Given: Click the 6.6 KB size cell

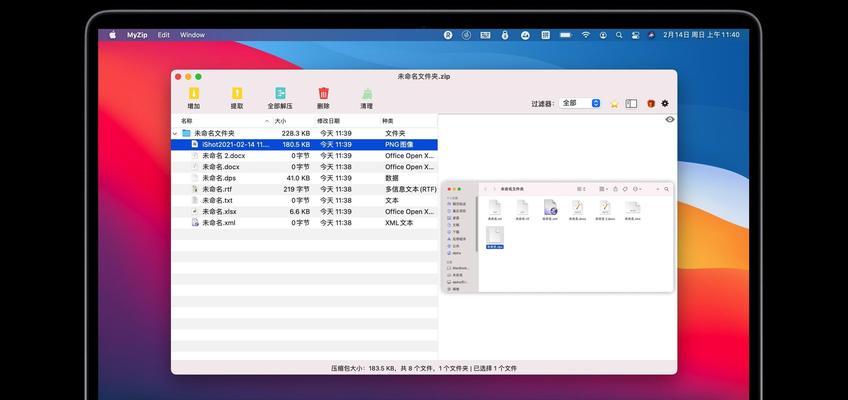Looking at the screenshot, I should [300, 211].
